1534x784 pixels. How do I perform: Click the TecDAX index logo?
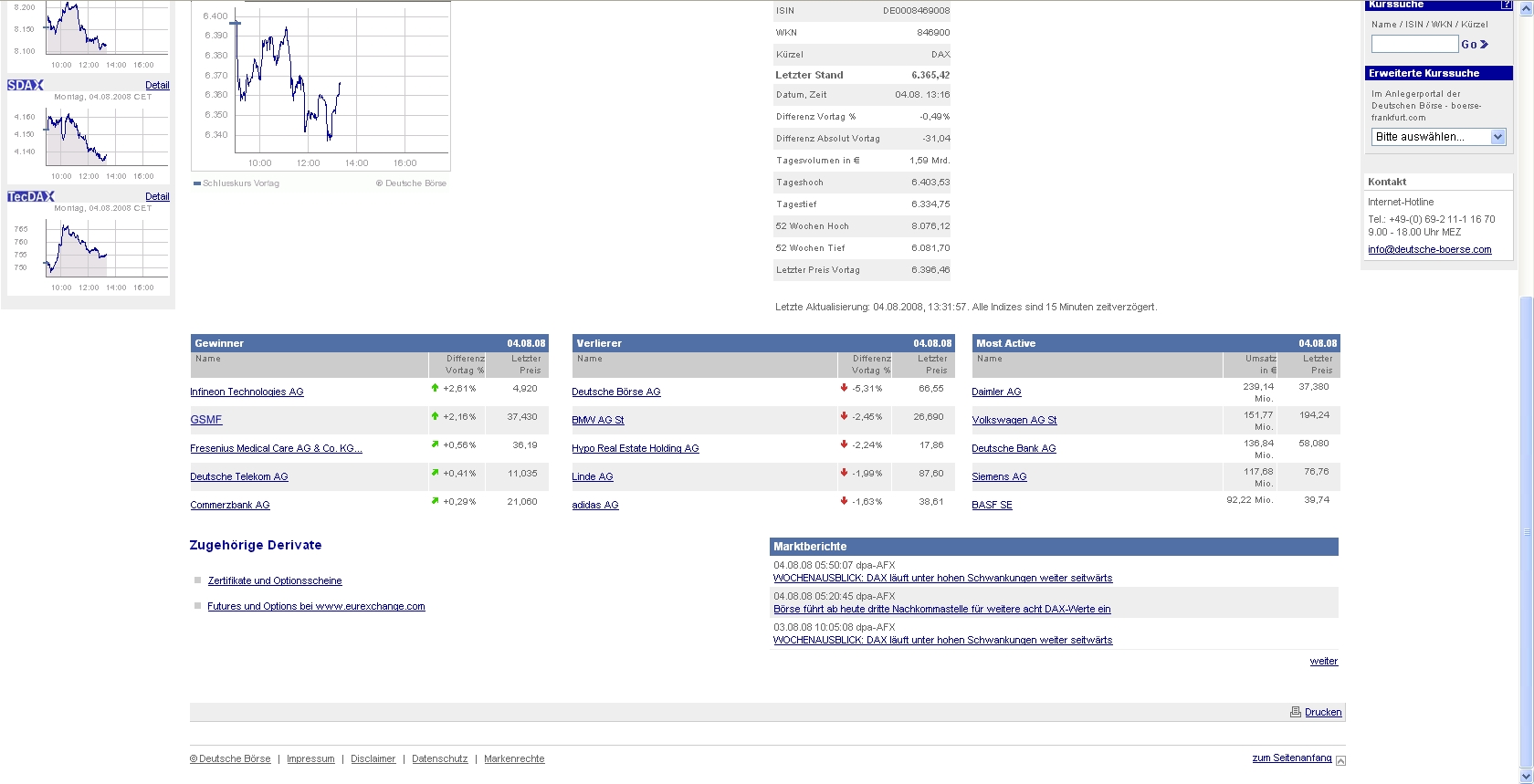(31, 196)
